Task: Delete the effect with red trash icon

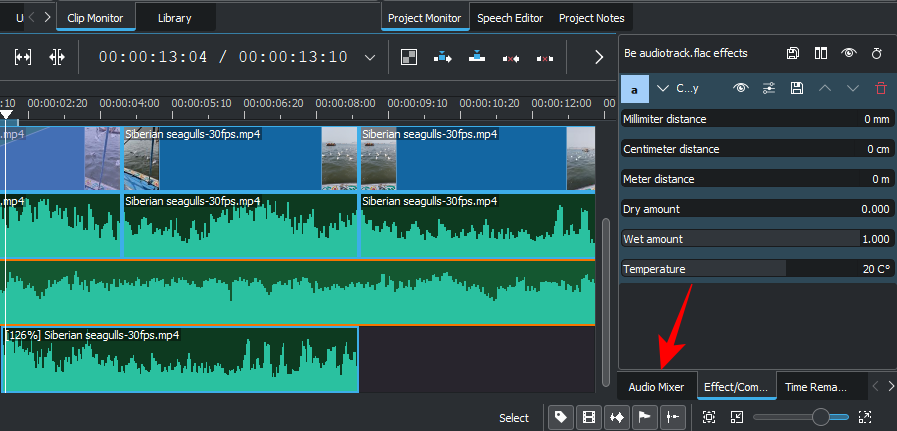Action: coord(880,88)
